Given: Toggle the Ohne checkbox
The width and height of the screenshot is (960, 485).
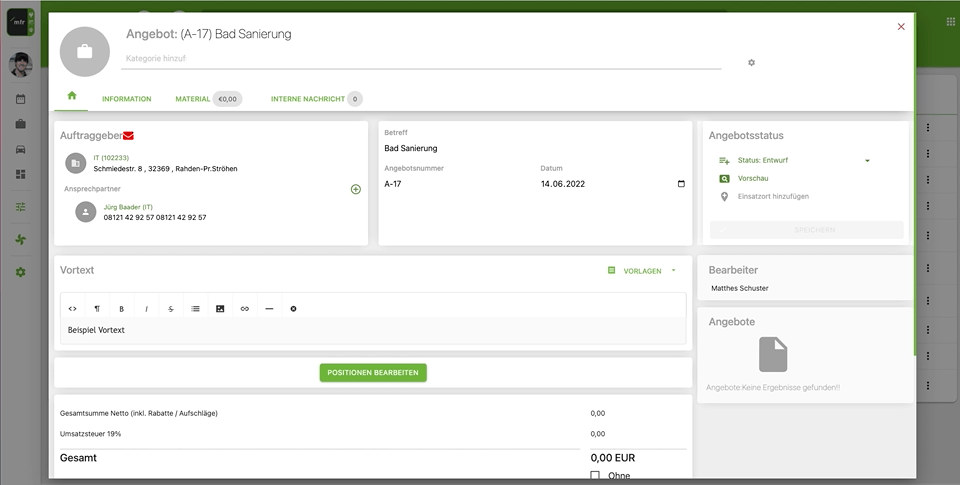Looking at the screenshot, I should coord(595,475).
